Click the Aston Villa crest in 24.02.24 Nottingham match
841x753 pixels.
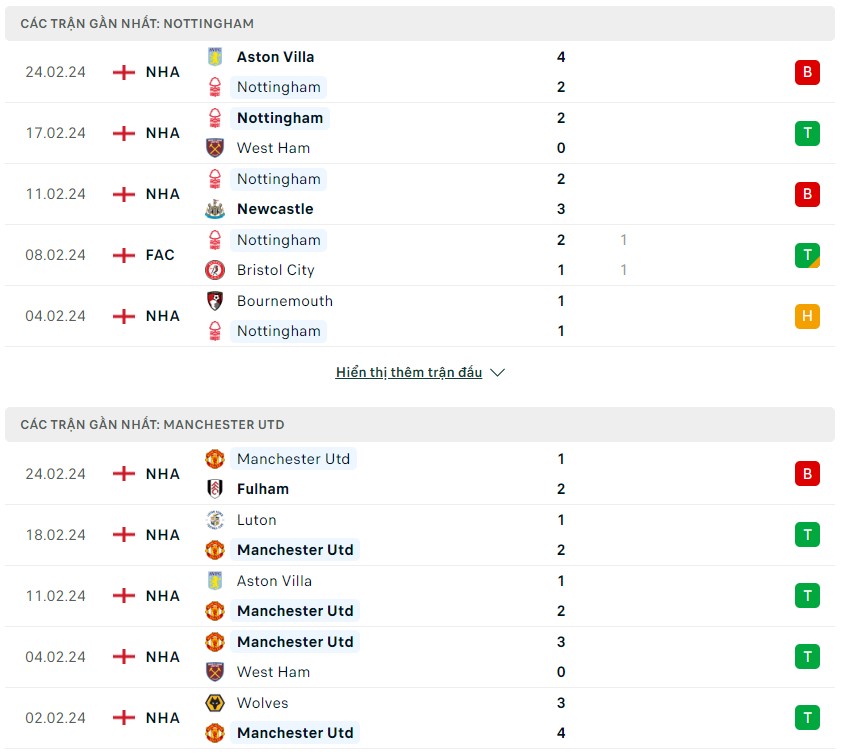pyautogui.click(x=215, y=57)
